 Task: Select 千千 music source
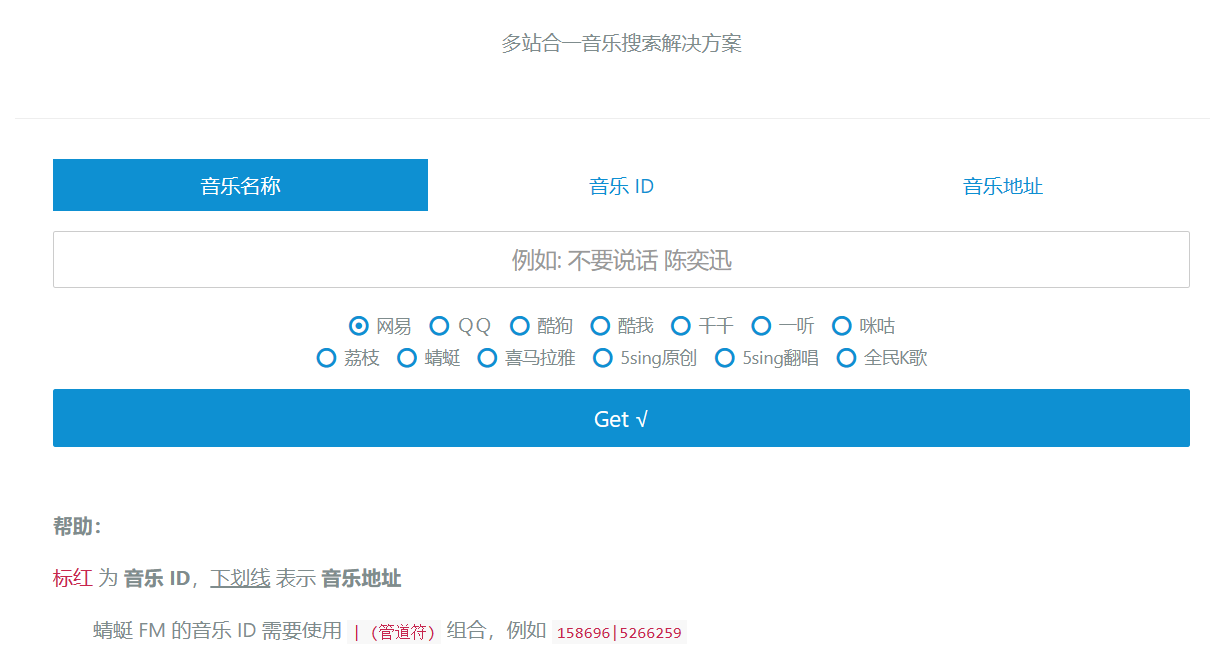(x=681, y=326)
